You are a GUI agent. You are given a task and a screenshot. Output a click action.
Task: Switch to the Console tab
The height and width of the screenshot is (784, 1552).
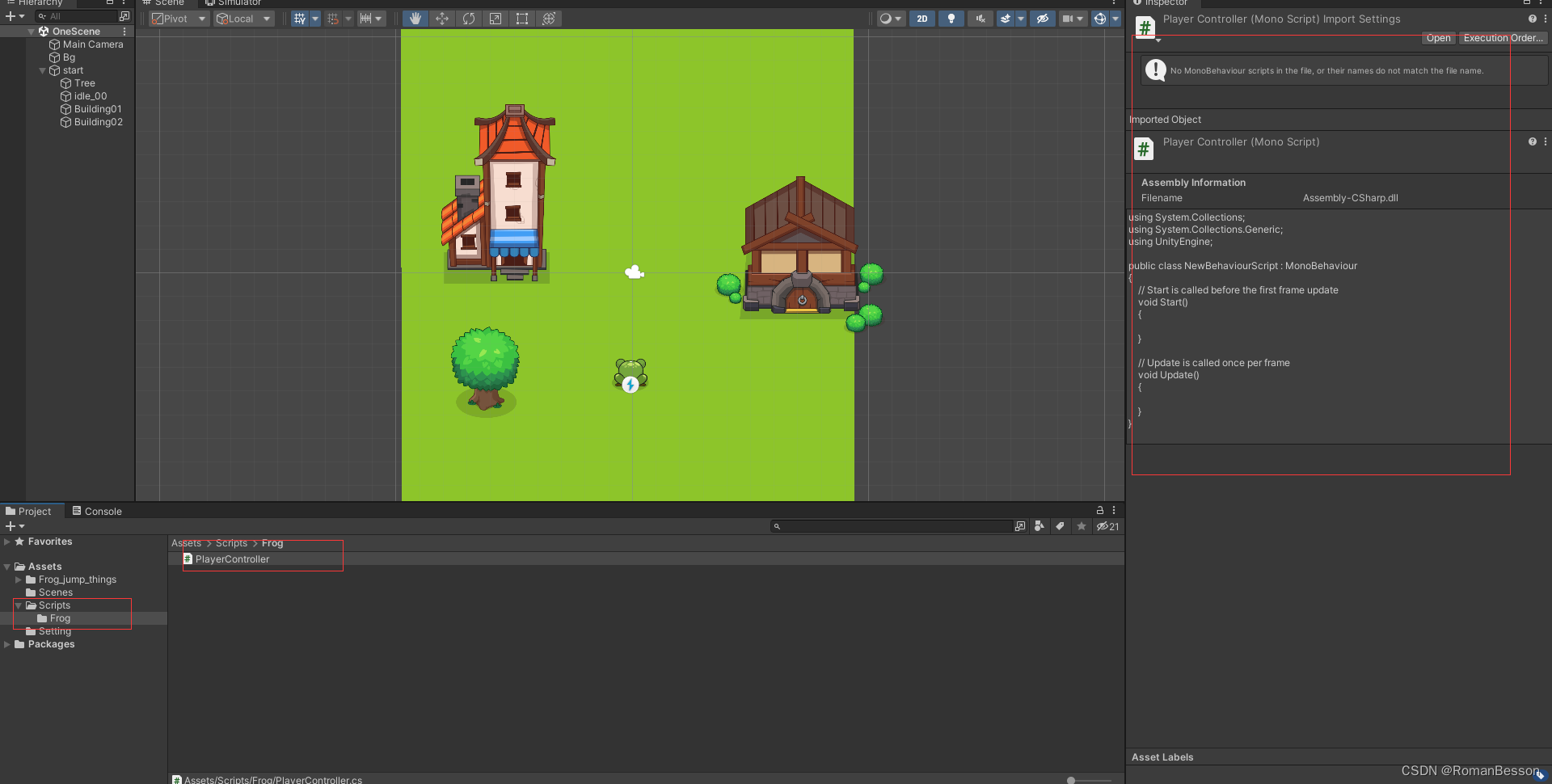pos(97,511)
